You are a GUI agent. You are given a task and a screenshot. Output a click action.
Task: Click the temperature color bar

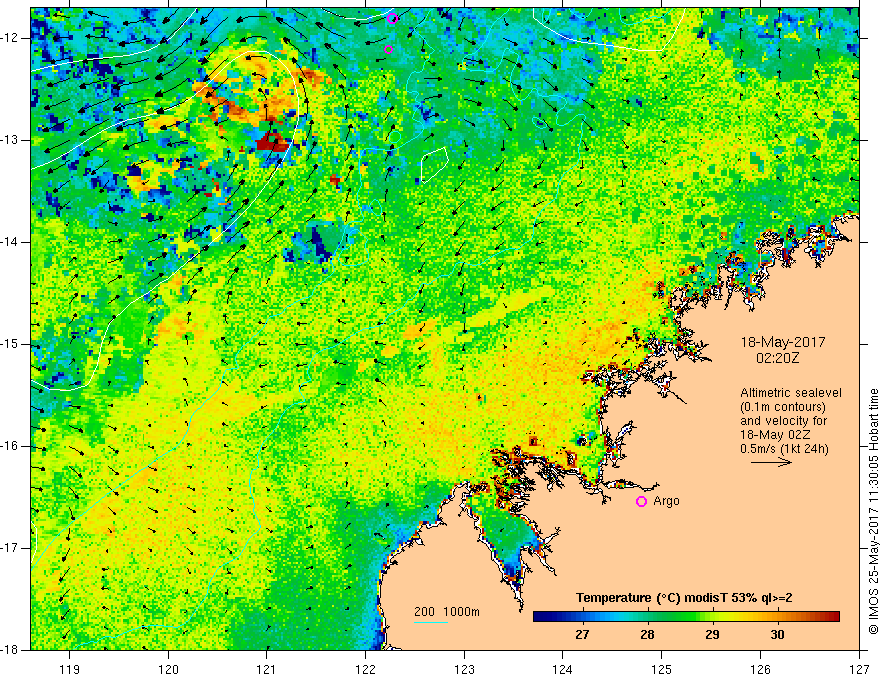point(686,616)
